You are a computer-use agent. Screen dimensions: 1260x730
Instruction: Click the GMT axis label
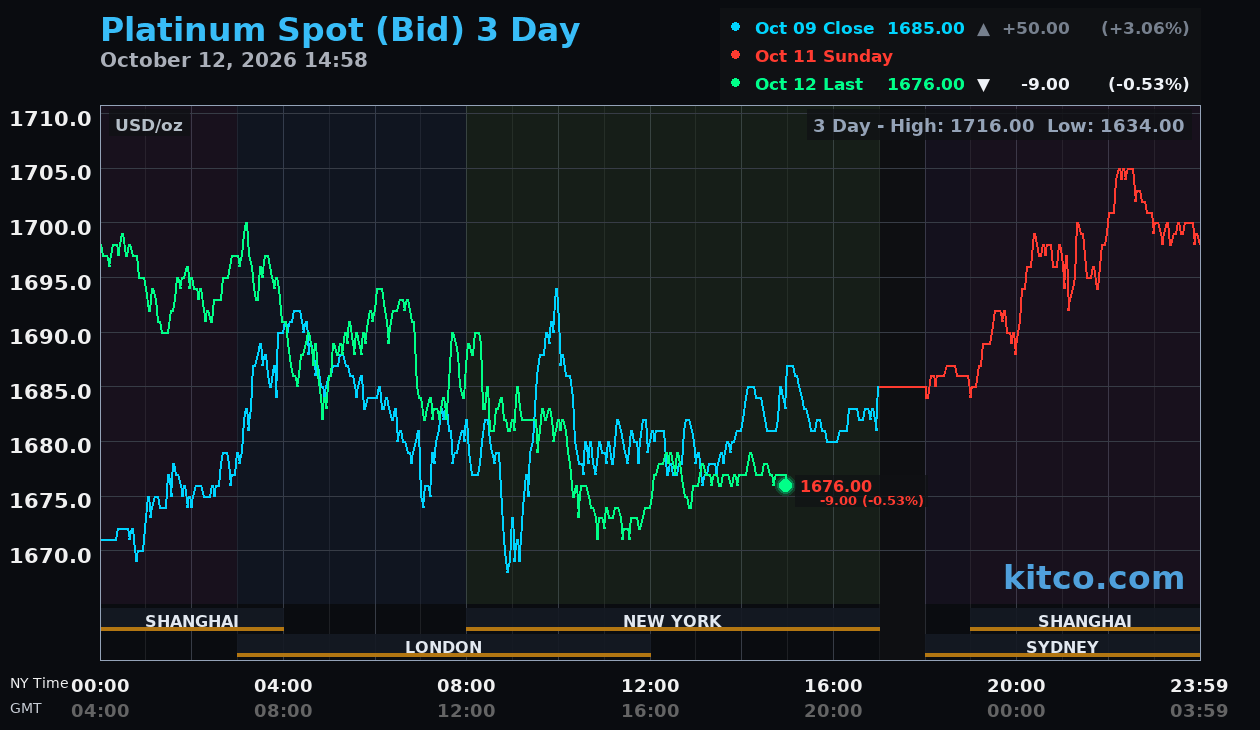pos(26,708)
